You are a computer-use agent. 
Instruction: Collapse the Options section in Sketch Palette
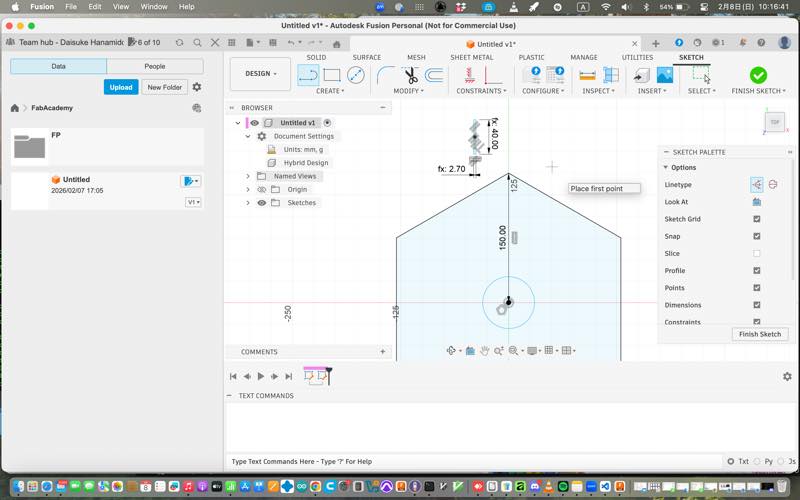click(x=665, y=167)
